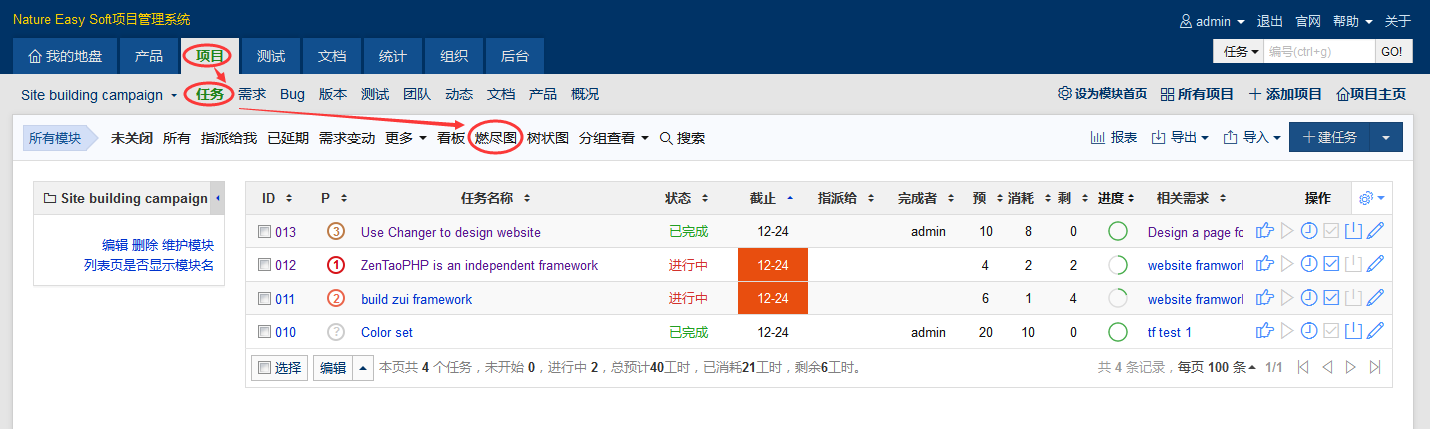Click the assign (hand) icon for task 013
The height and width of the screenshot is (429, 1430).
(x=1265, y=232)
